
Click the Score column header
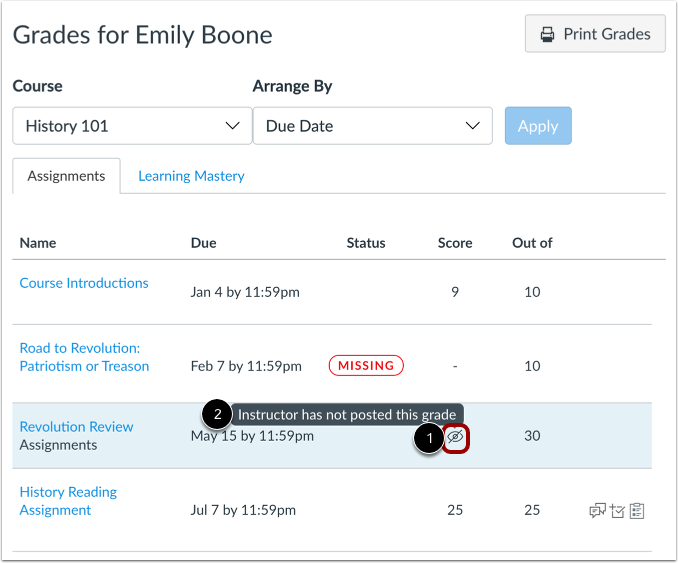pyautogui.click(x=455, y=243)
